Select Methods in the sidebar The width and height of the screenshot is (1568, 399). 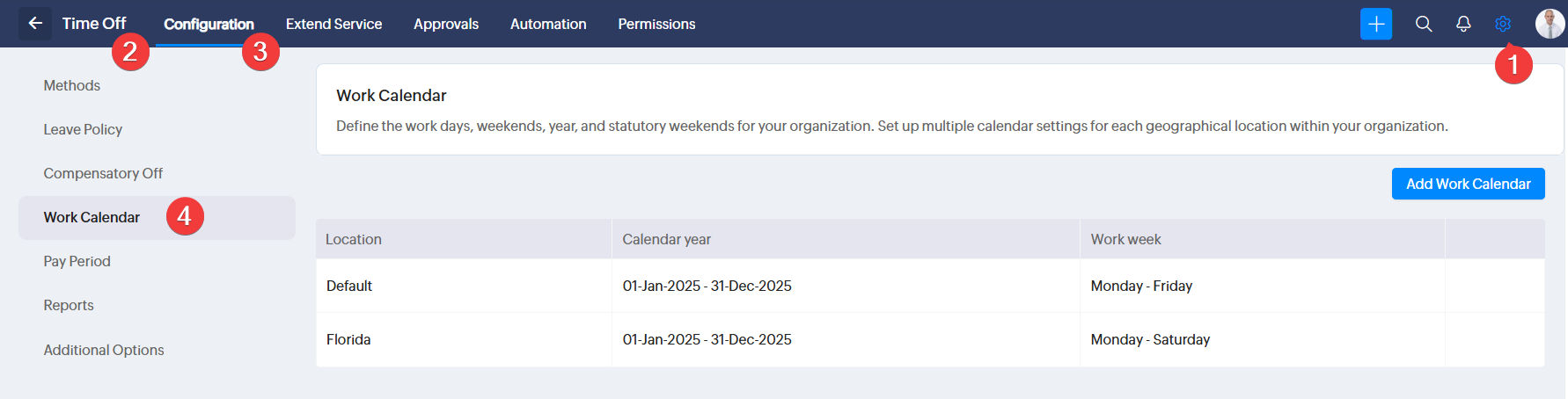(x=72, y=85)
